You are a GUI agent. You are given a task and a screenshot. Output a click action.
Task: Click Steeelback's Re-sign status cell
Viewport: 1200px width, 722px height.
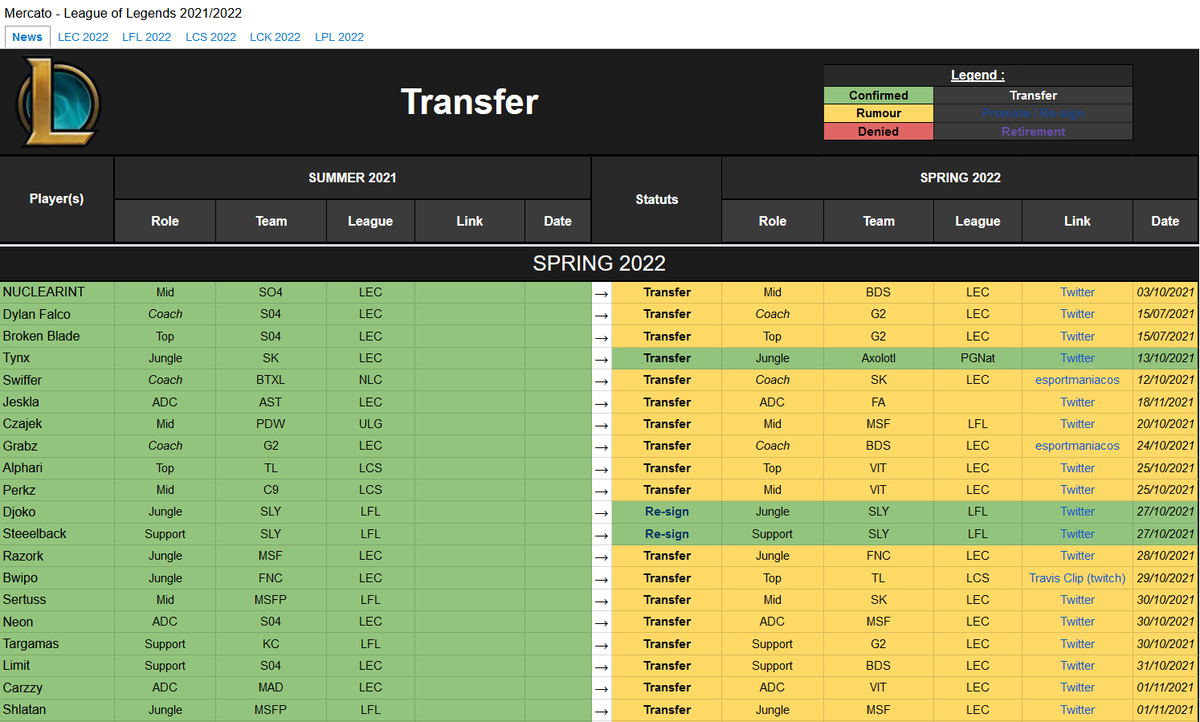pyautogui.click(x=667, y=534)
